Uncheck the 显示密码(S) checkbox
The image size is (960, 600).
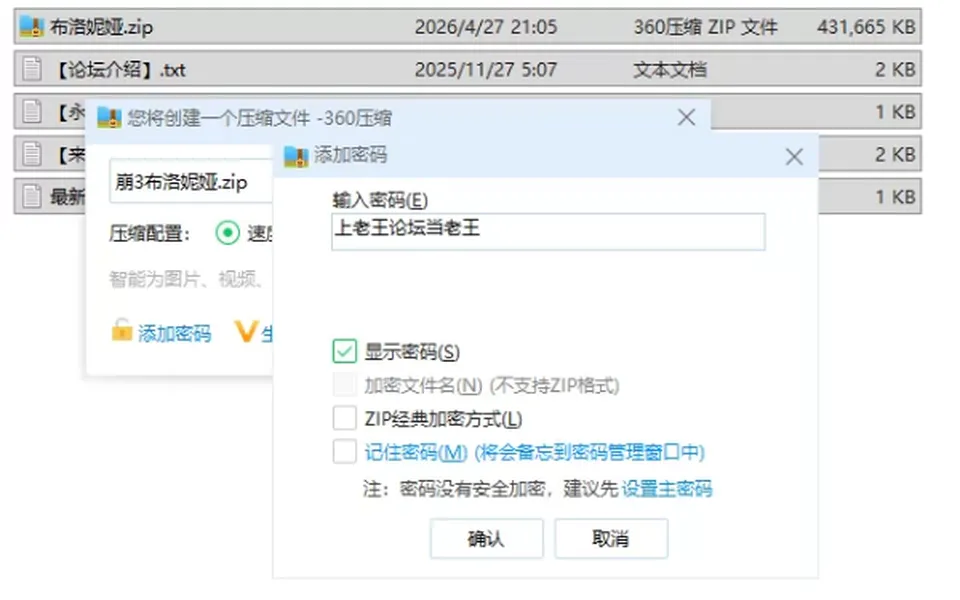[344, 351]
